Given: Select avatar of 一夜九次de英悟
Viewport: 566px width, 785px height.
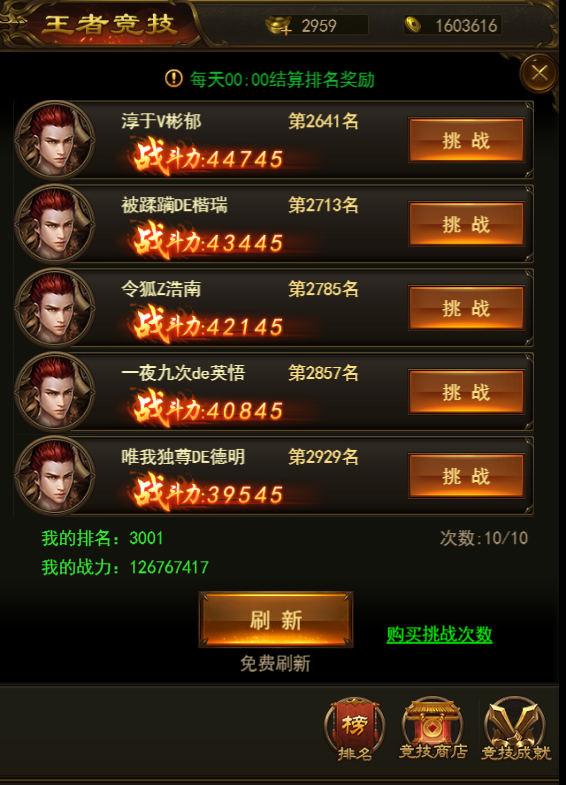Looking at the screenshot, I should 55,391.
